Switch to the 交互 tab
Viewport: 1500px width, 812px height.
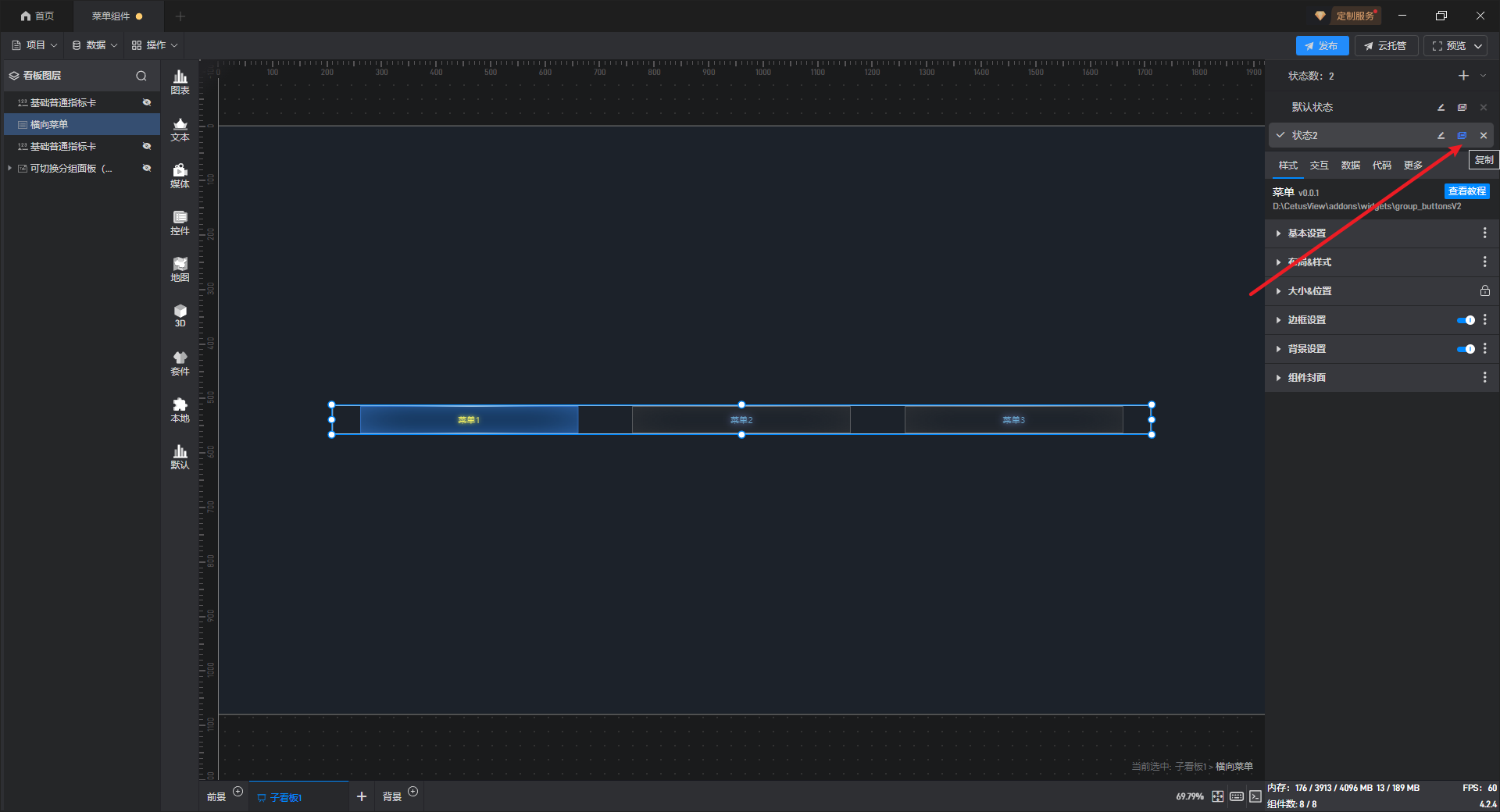[1319, 166]
